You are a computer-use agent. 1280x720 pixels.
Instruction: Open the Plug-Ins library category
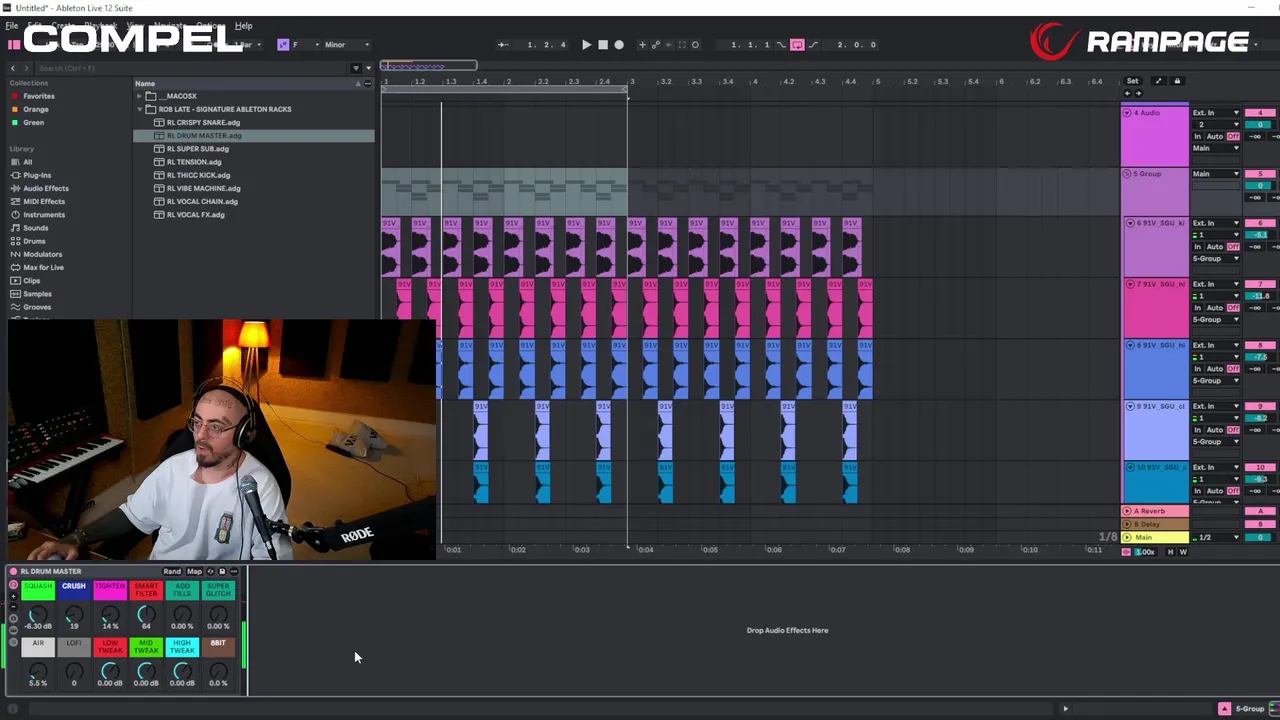tap(37, 175)
